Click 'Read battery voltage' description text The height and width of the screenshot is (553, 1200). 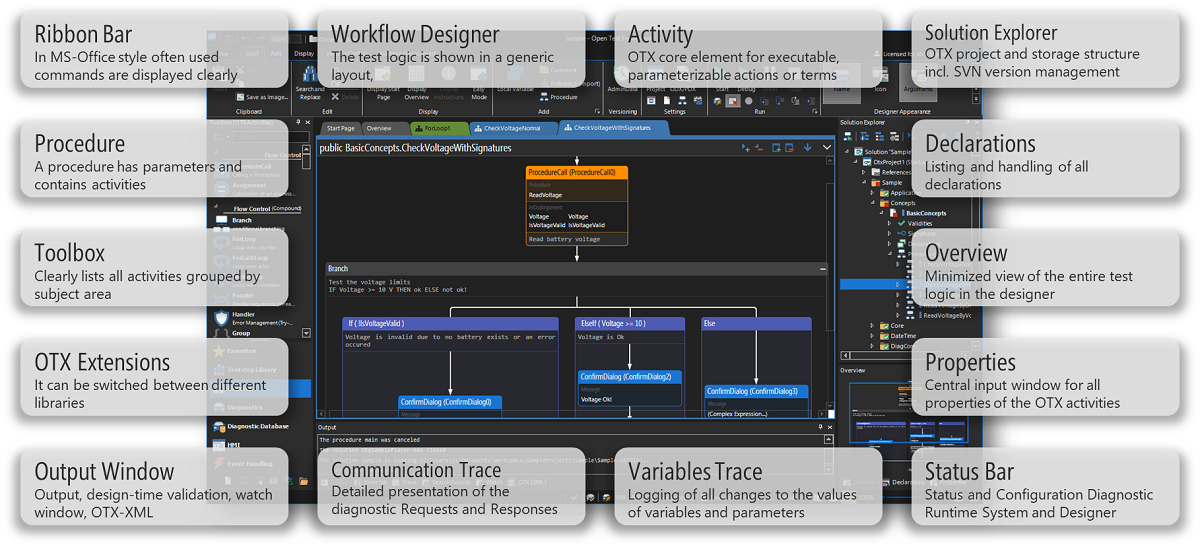[563, 240]
